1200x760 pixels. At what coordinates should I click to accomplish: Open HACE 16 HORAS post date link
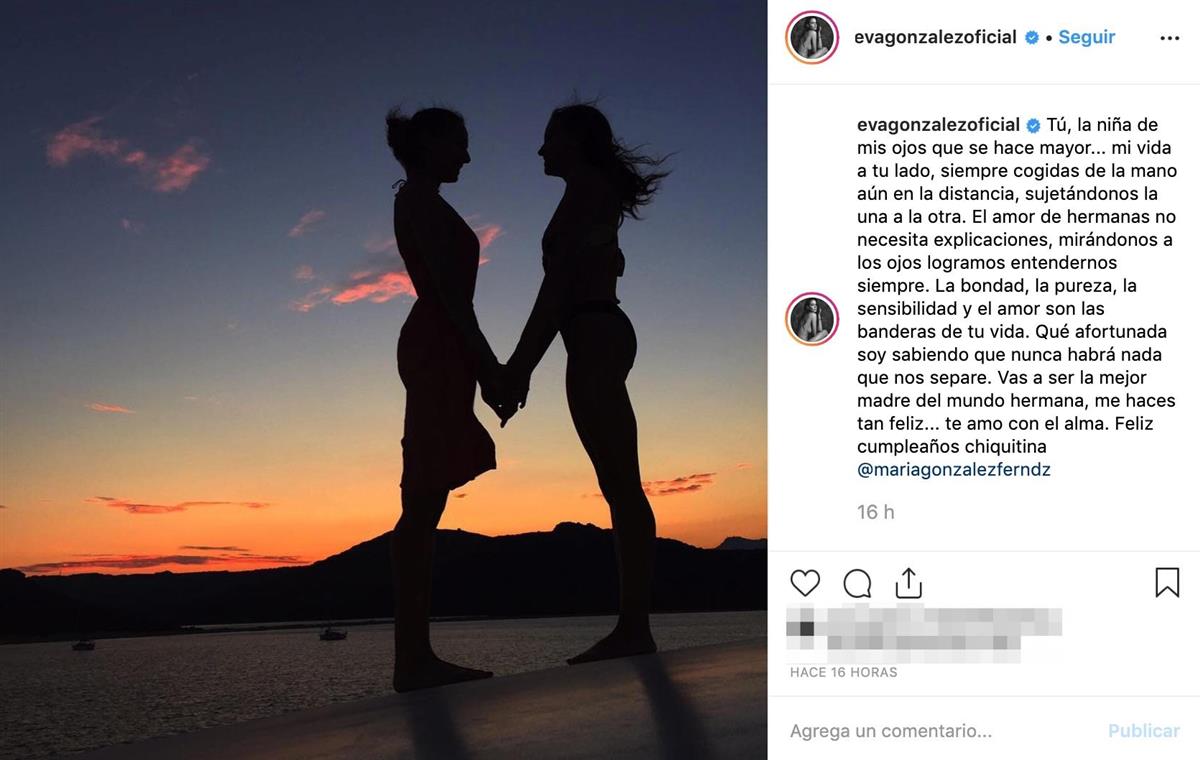point(844,673)
